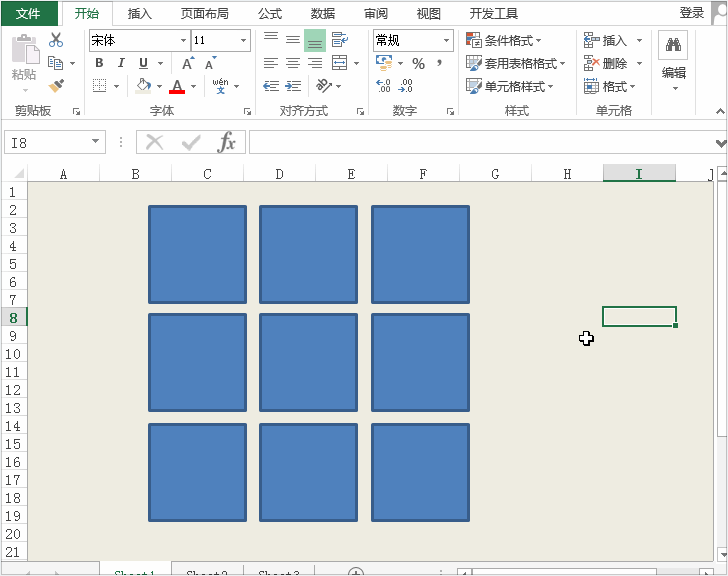Click the Paste clipboard icon
The height and width of the screenshot is (576, 728).
(x=24, y=49)
